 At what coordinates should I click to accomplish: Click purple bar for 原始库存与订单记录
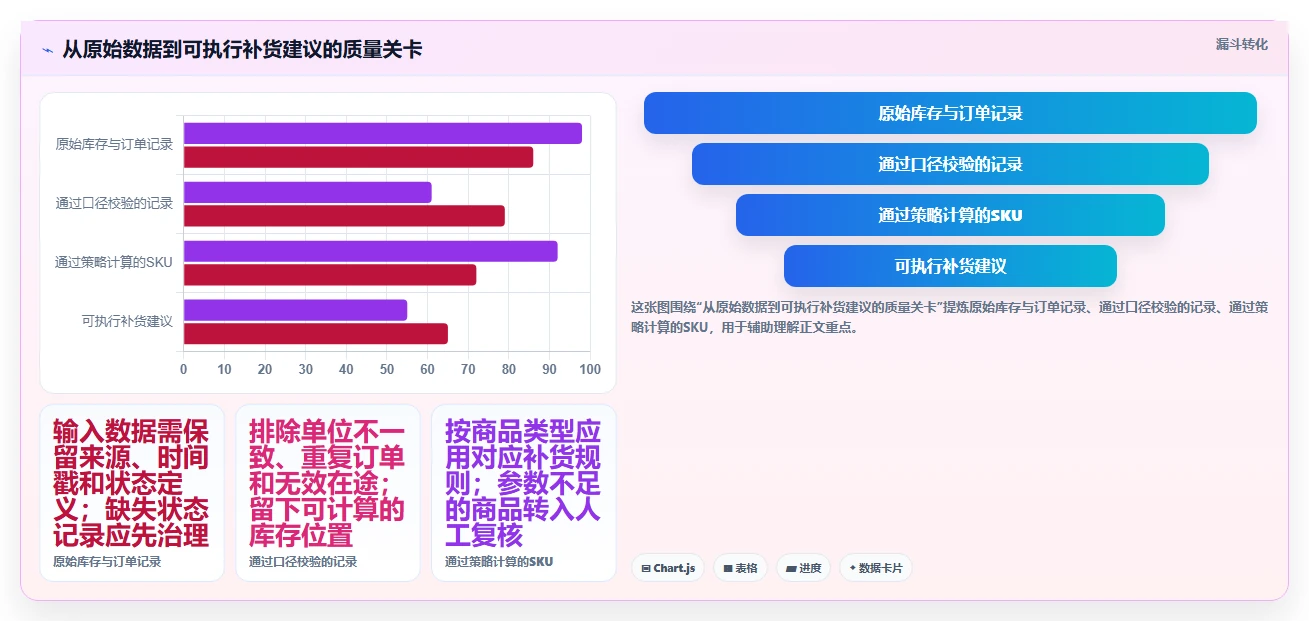pyautogui.click(x=382, y=133)
